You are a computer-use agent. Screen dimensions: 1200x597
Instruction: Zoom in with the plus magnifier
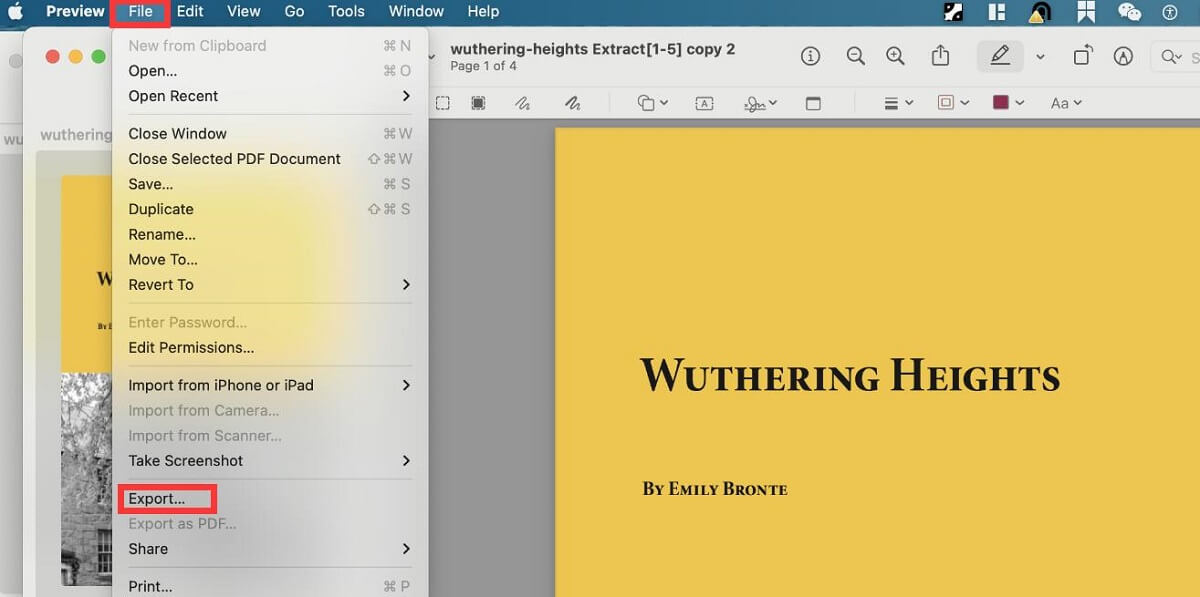click(896, 57)
